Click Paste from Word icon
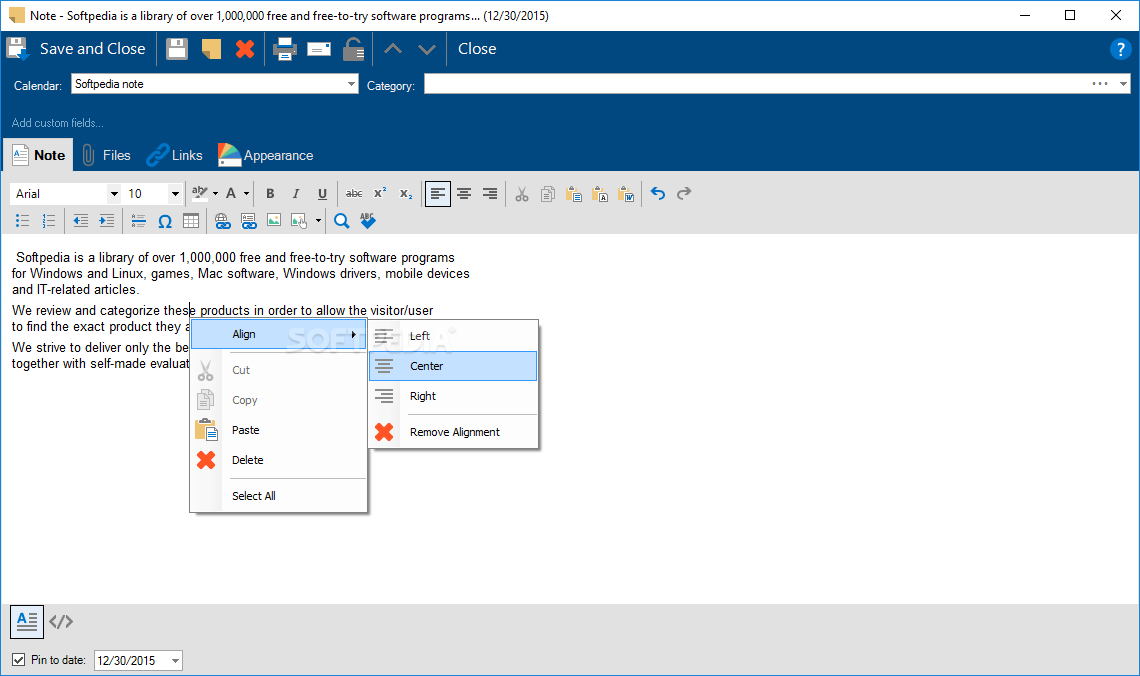 tap(626, 193)
